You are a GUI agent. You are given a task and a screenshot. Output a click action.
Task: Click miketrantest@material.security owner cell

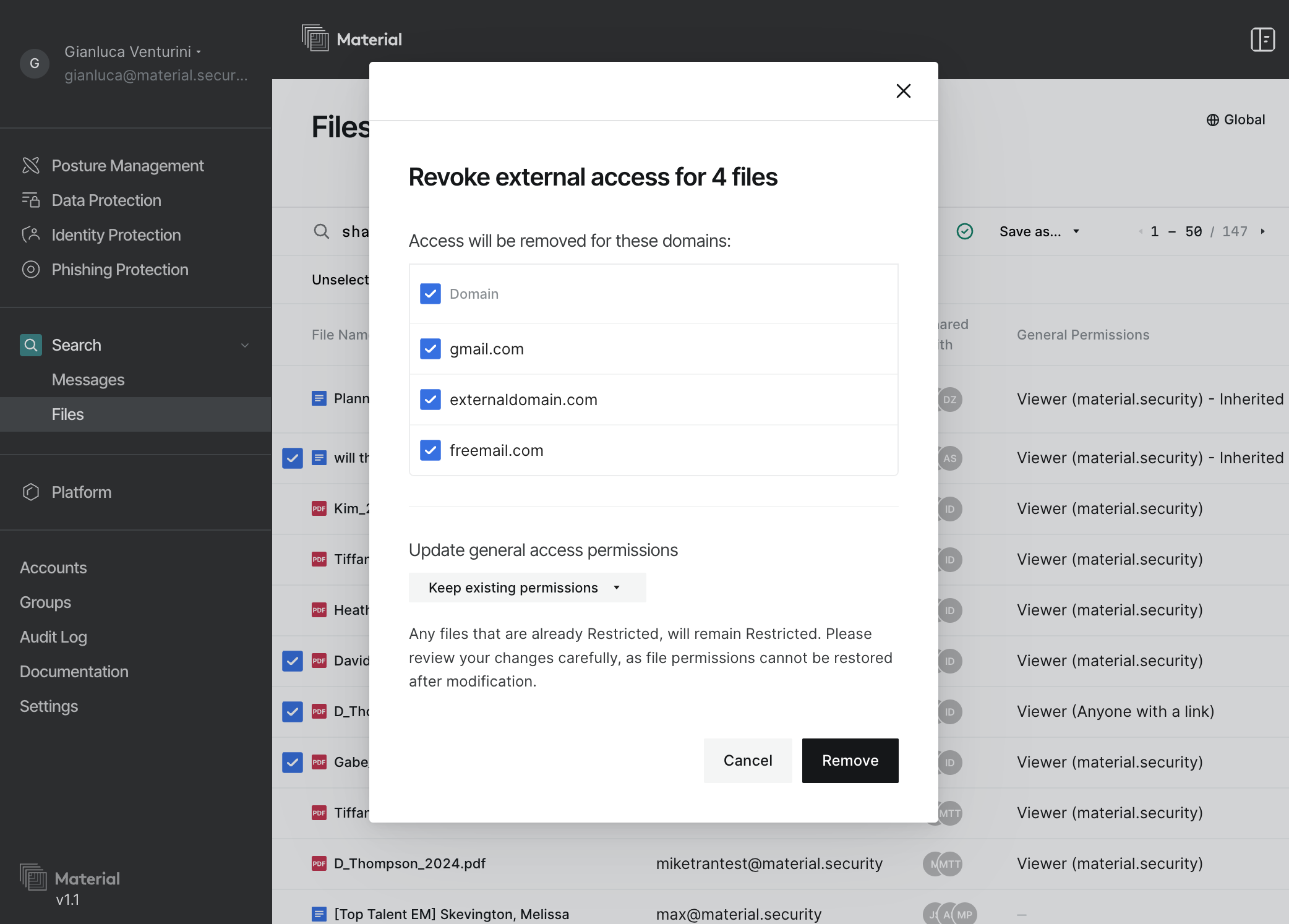769,863
